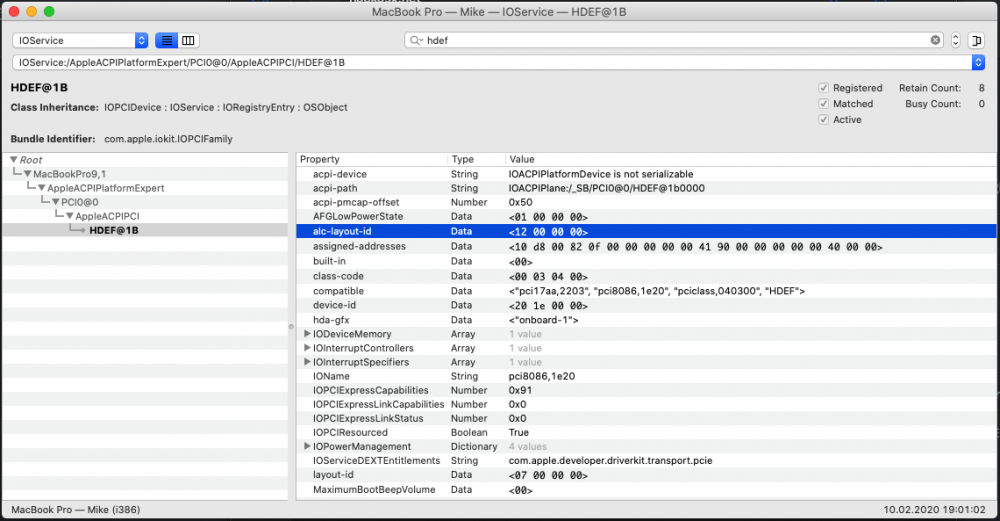This screenshot has height=521, width=1000.
Task: Click in the hdef search field
Action: click(673, 40)
